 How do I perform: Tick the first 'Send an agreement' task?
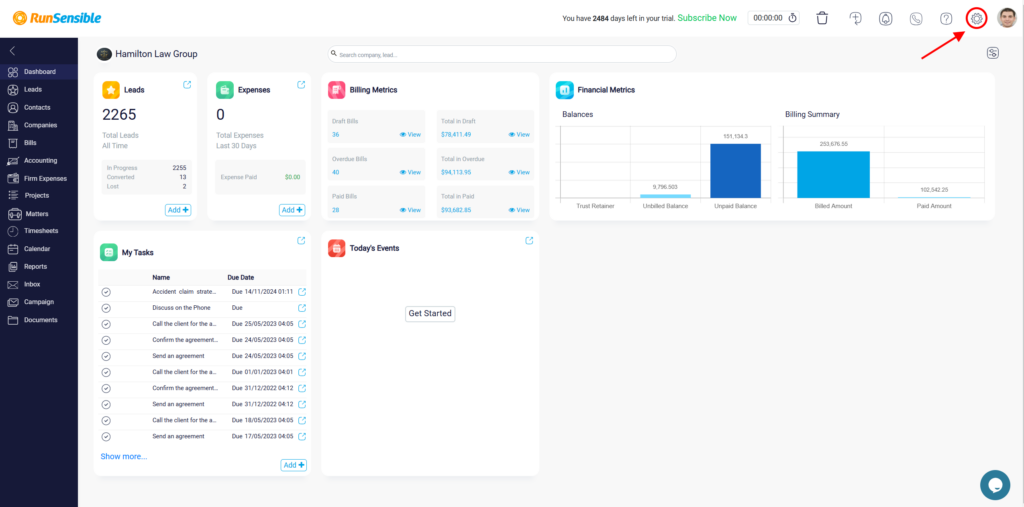point(106,356)
